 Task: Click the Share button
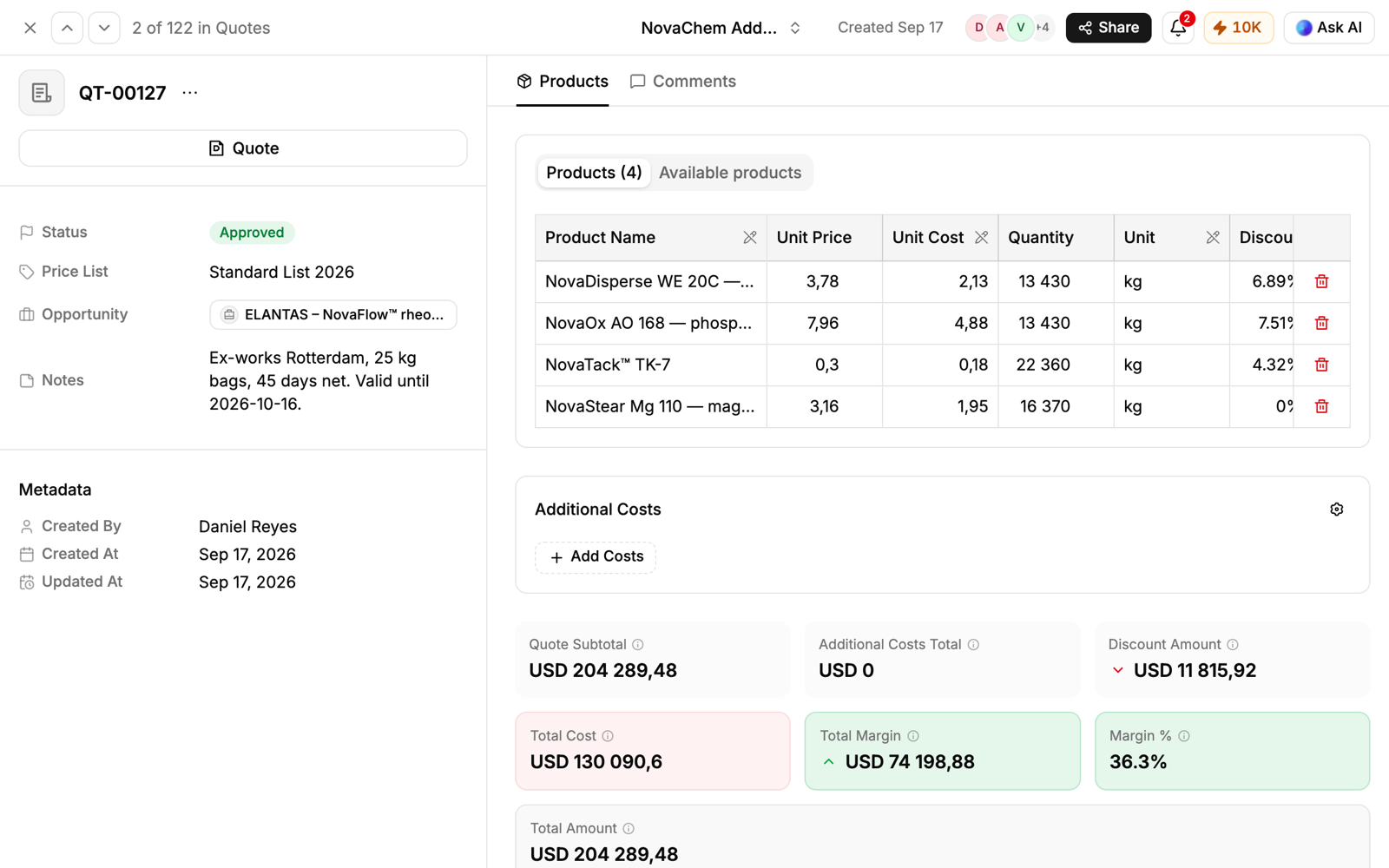tap(1109, 28)
